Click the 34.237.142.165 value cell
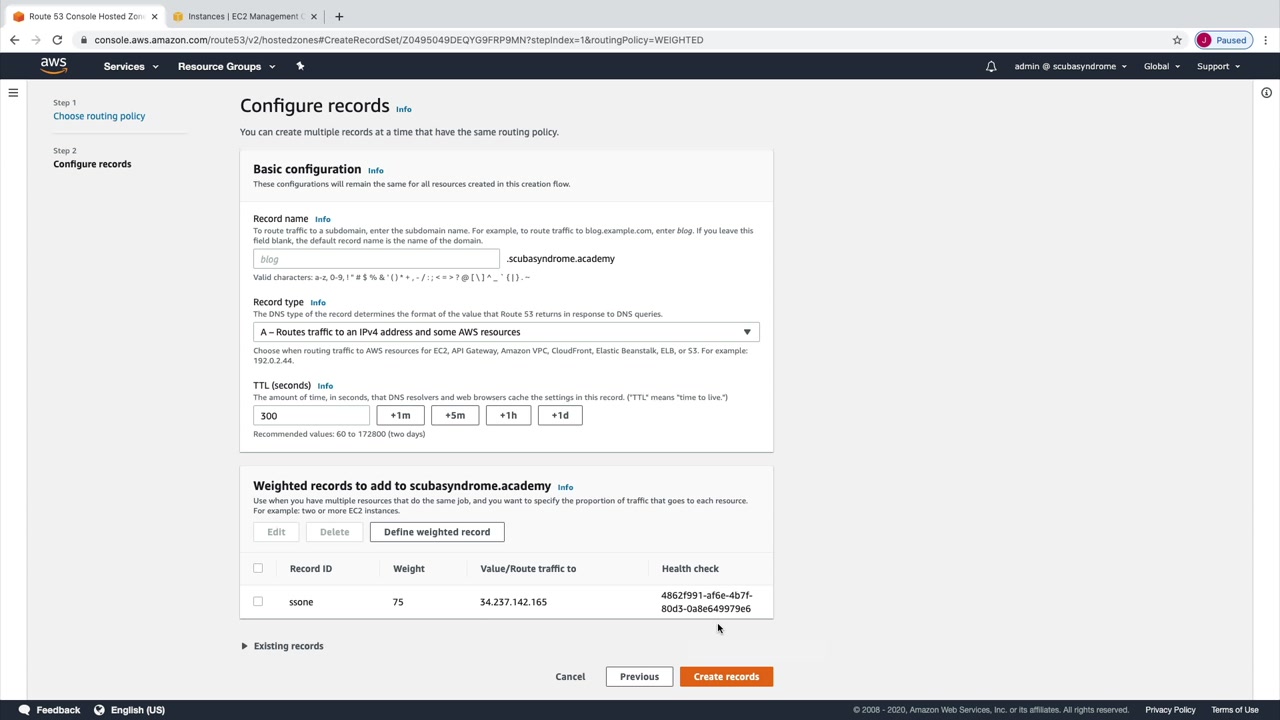Viewport: 1280px width, 720px height. coord(513,602)
